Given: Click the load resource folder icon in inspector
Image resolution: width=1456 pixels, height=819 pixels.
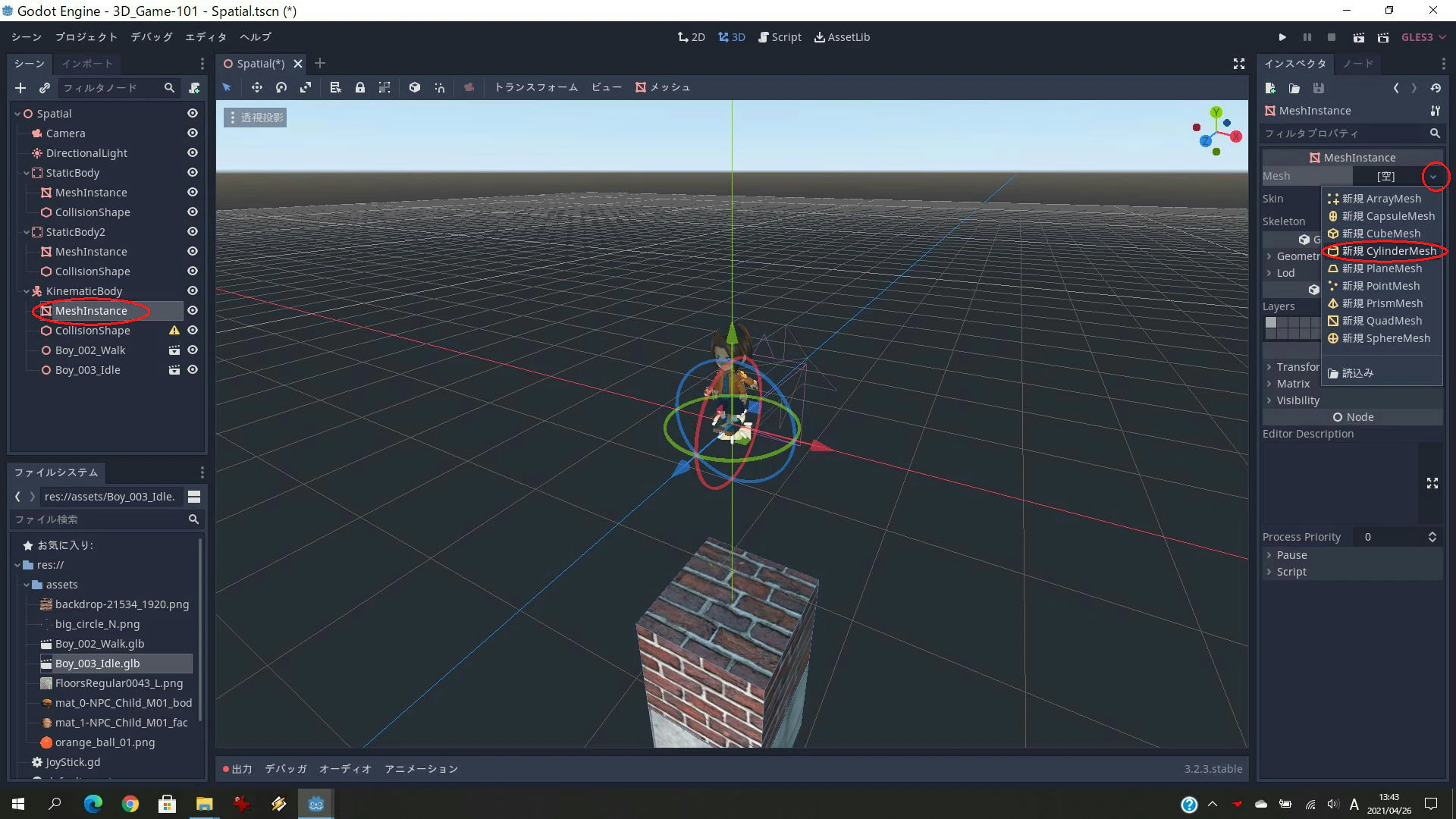Looking at the screenshot, I should [x=1294, y=88].
